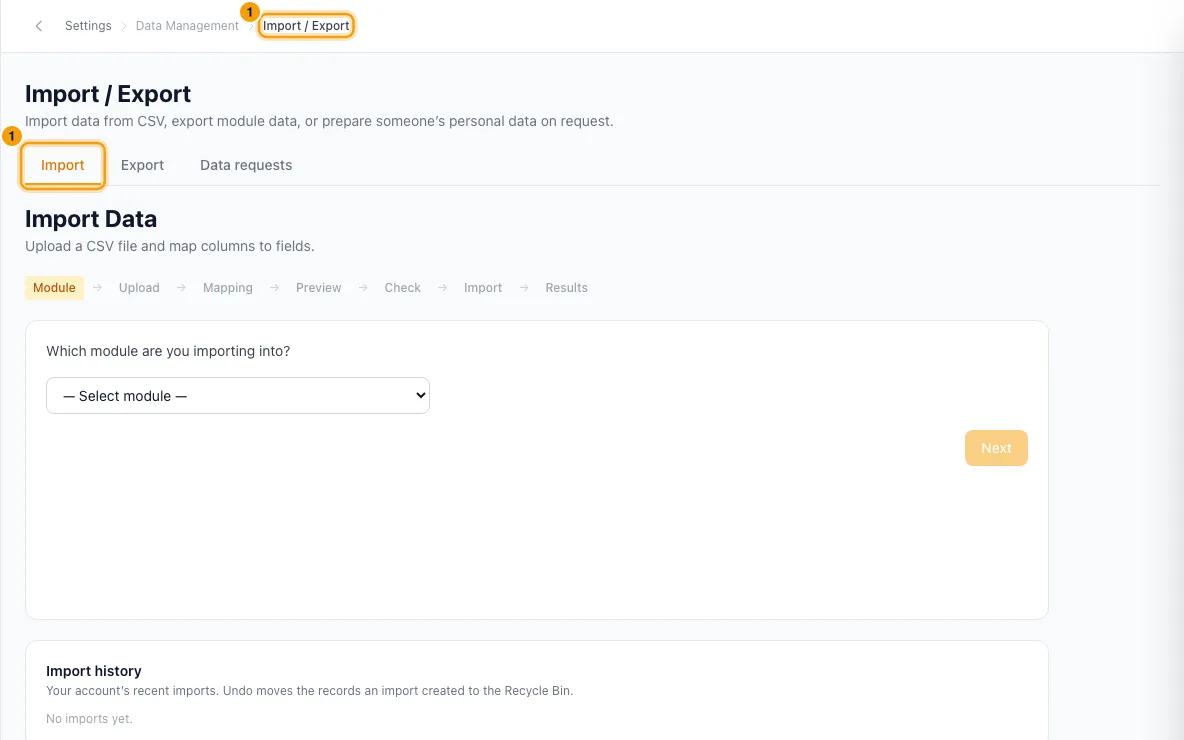The width and height of the screenshot is (1184, 740).
Task: Click the Upload wizard step
Action: click(x=139, y=288)
